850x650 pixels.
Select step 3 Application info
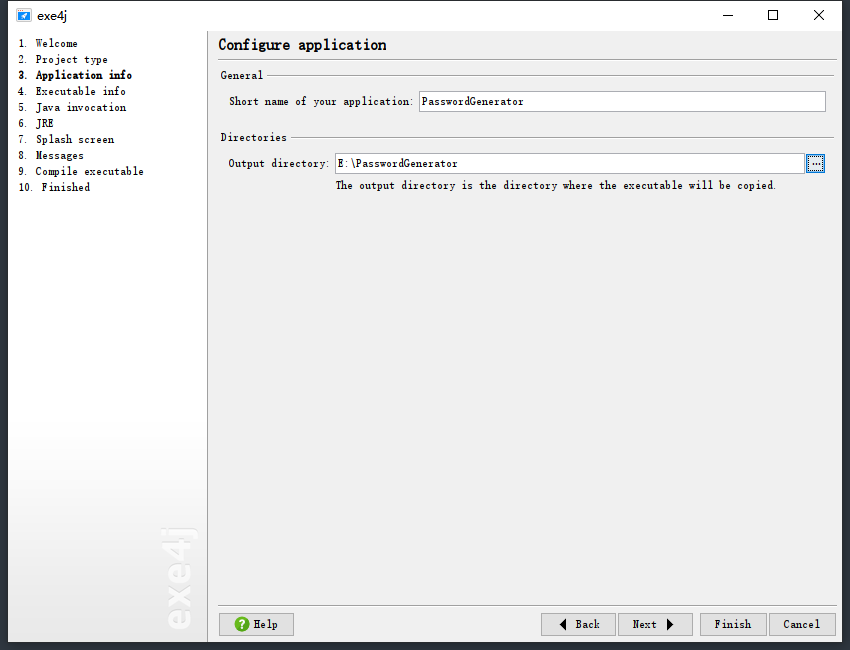[75, 75]
